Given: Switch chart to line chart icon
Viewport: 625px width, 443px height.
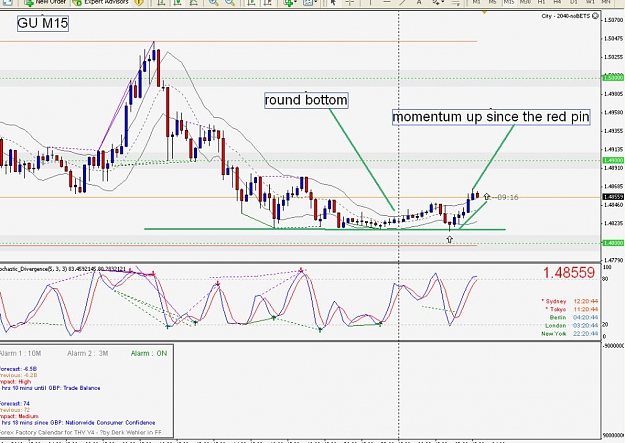Looking at the screenshot, I should [194, 2].
